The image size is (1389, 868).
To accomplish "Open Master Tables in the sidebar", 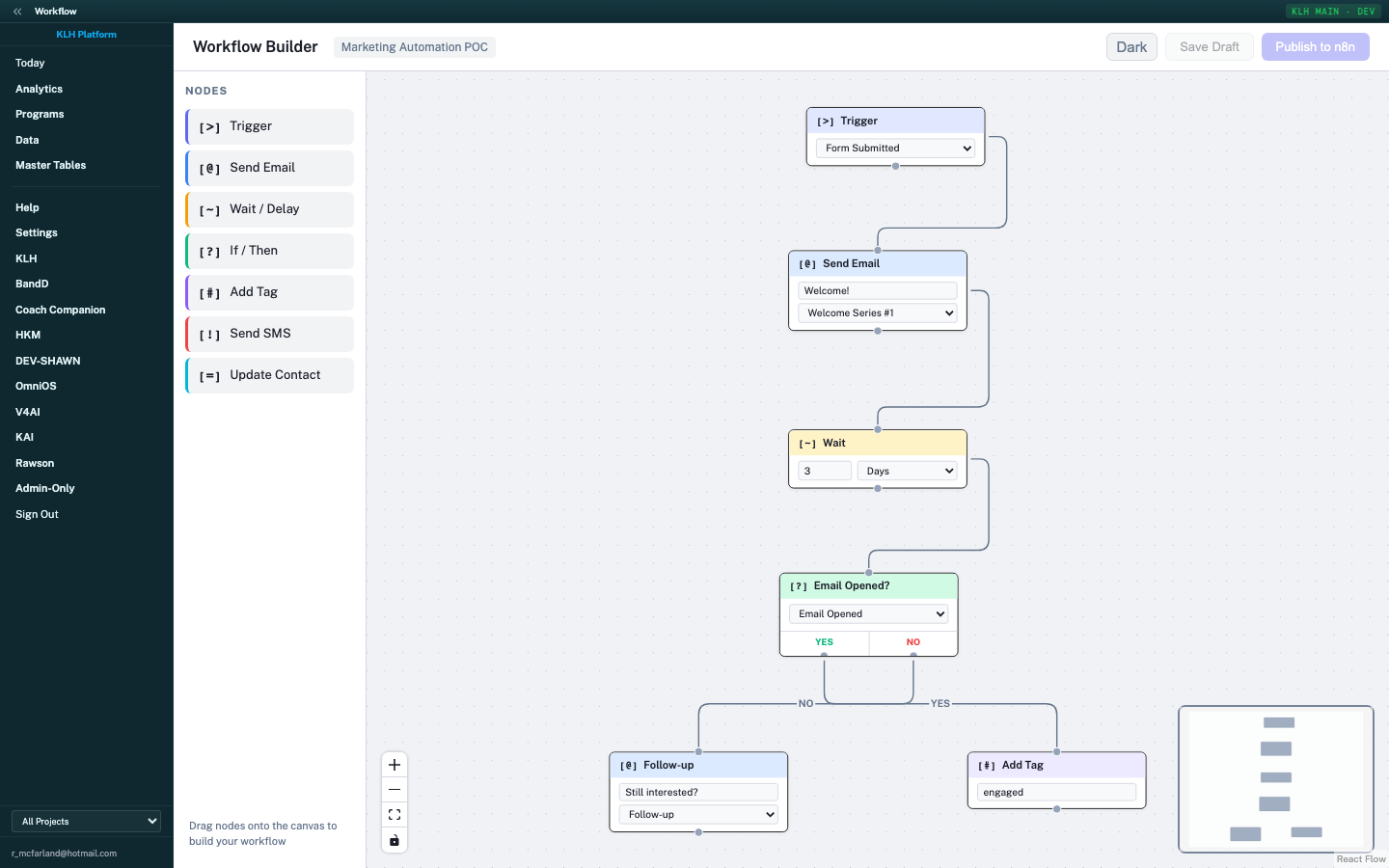I will coord(50,165).
